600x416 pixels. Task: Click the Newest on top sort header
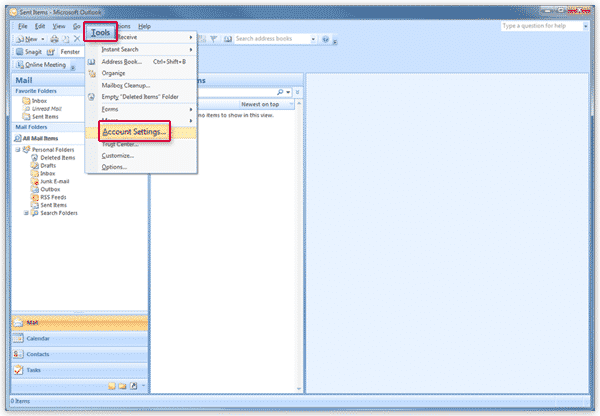click(264, 104)
